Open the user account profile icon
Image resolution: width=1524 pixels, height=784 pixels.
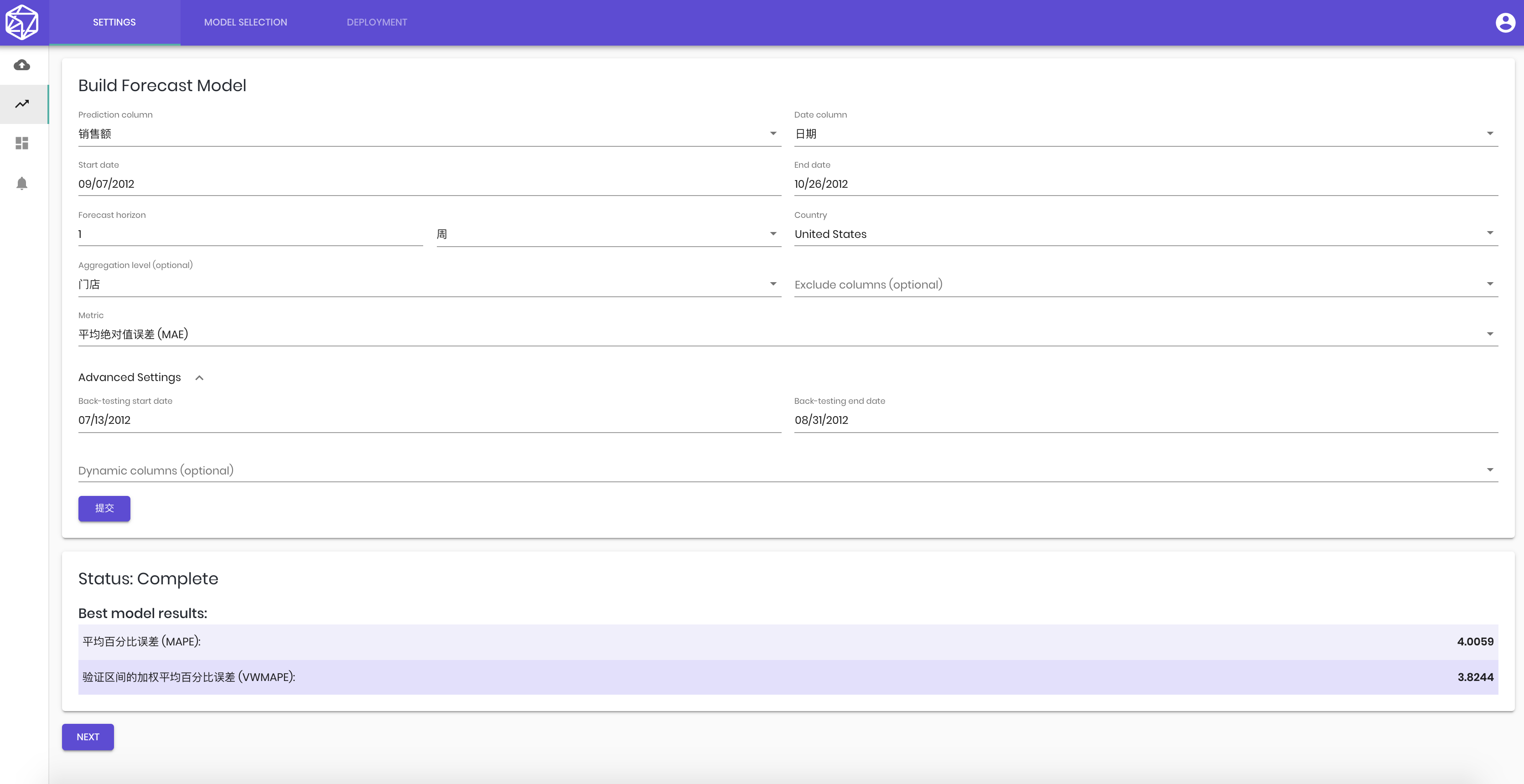click(1505, 22)
